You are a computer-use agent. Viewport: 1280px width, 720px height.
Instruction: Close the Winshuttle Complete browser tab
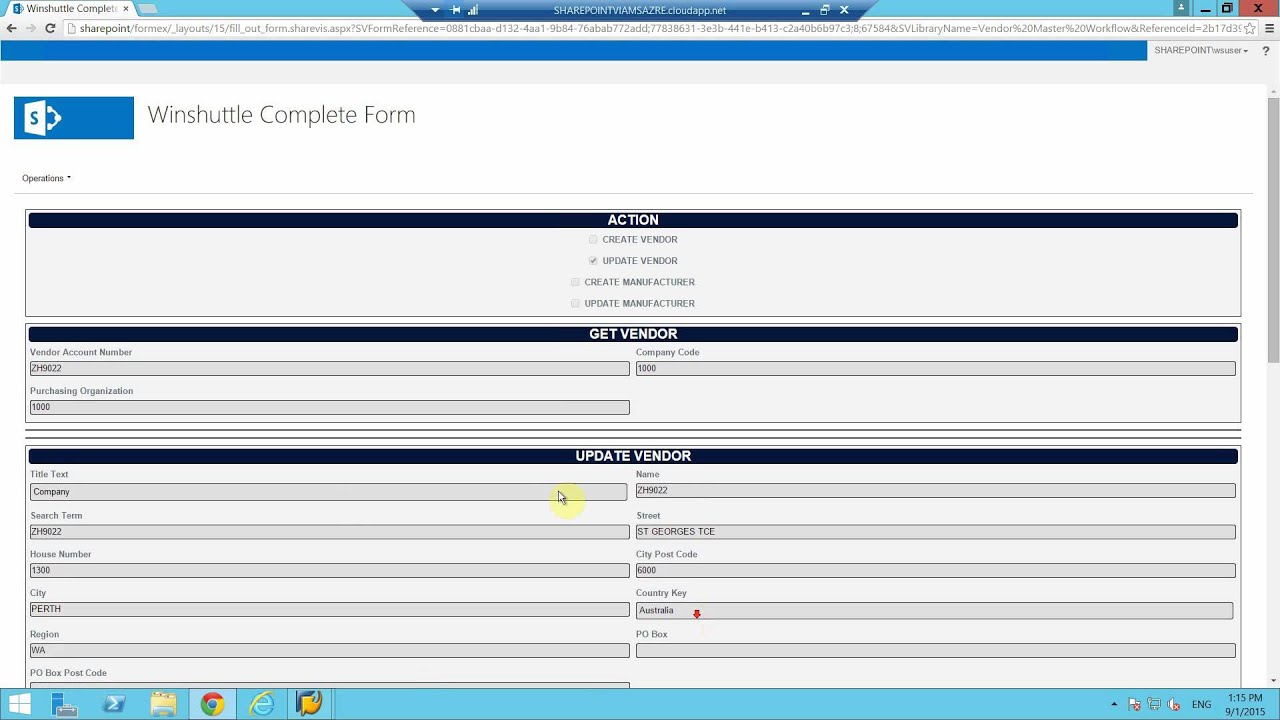126,8
